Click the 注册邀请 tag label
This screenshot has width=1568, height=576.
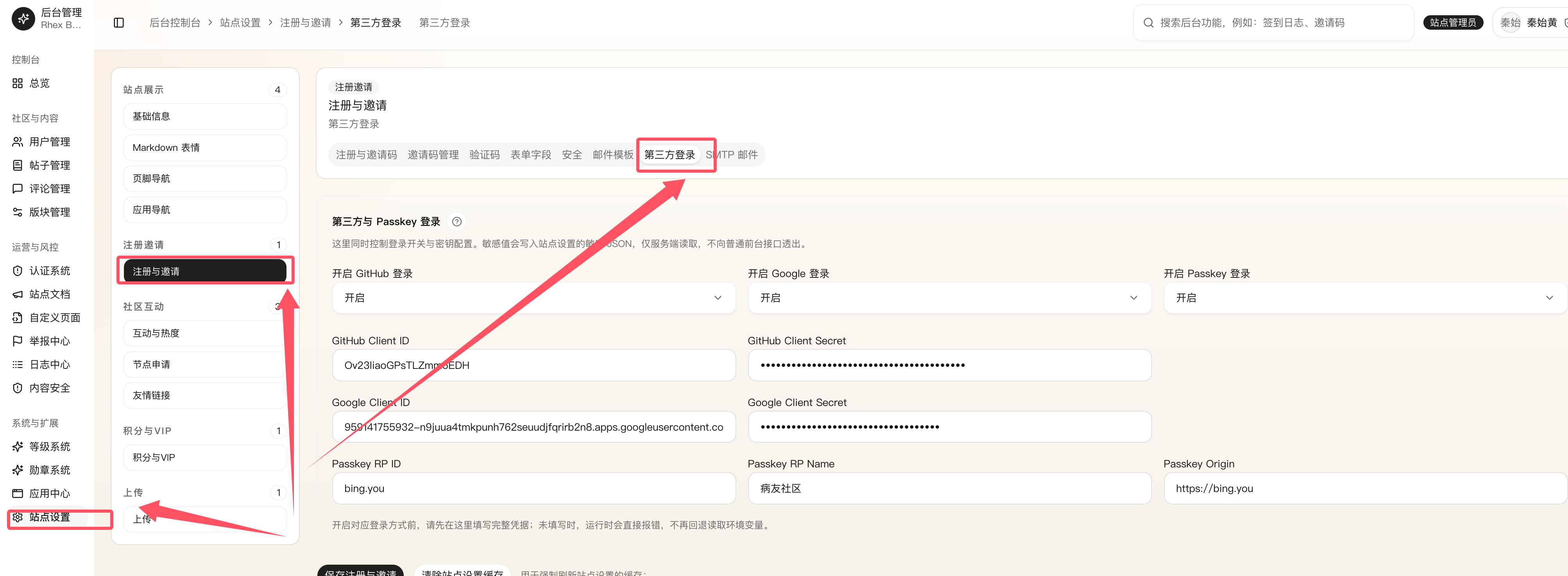(354, 87)
